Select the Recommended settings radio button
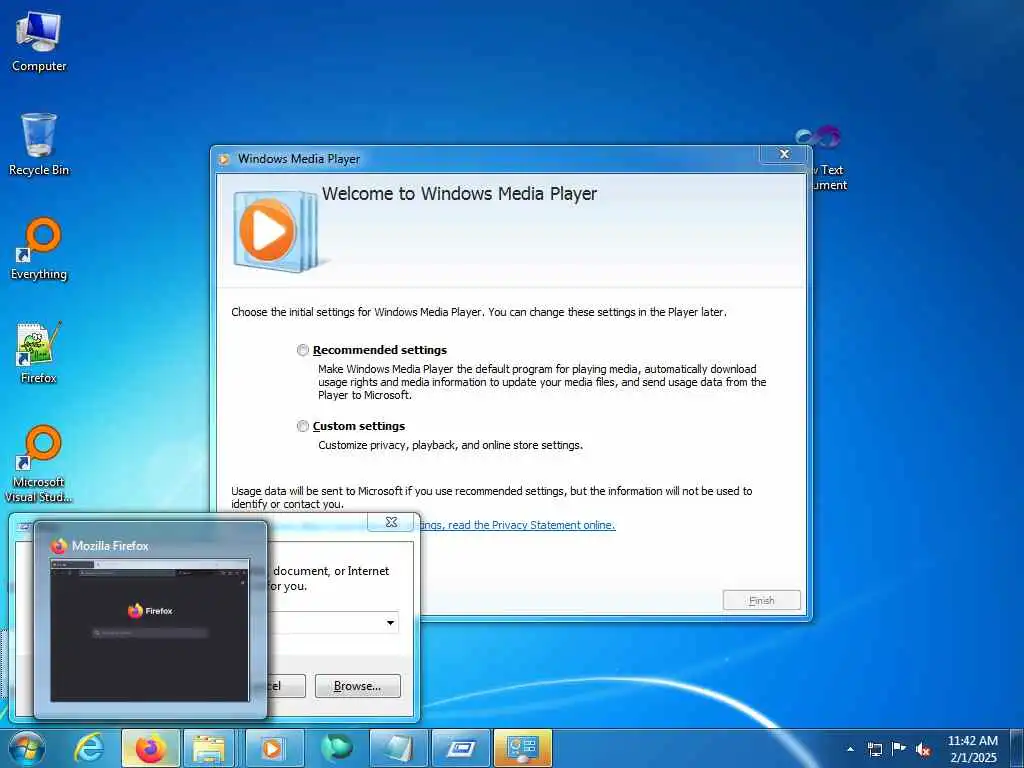This screenshot has width=1024, height=768. [303, 350]
